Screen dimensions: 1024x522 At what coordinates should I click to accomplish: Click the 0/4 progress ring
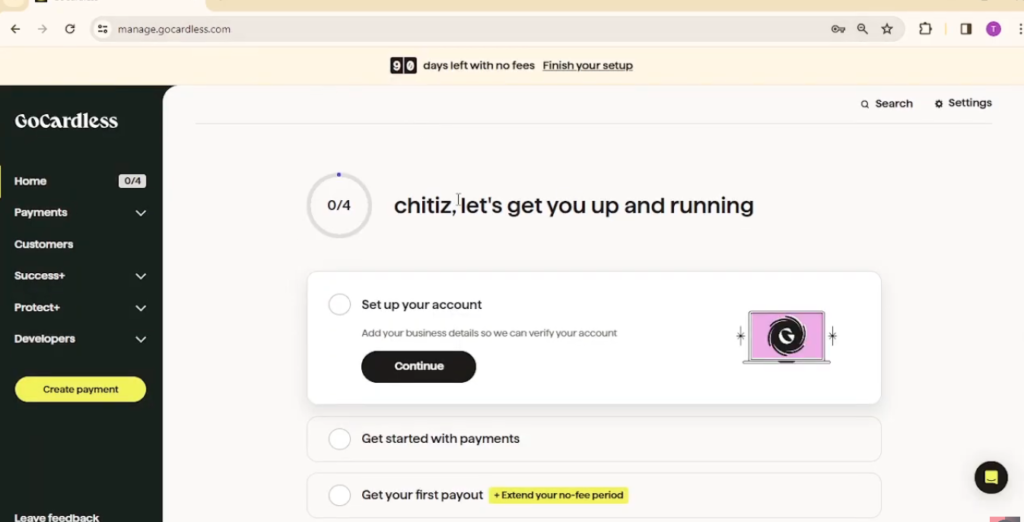tap(339, 205)
